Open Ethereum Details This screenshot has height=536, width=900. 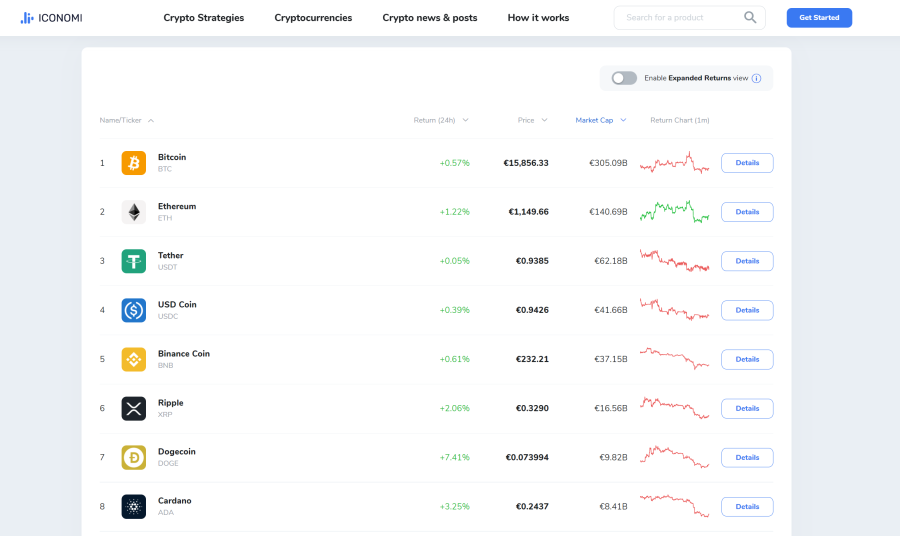(x=747, y=212)
